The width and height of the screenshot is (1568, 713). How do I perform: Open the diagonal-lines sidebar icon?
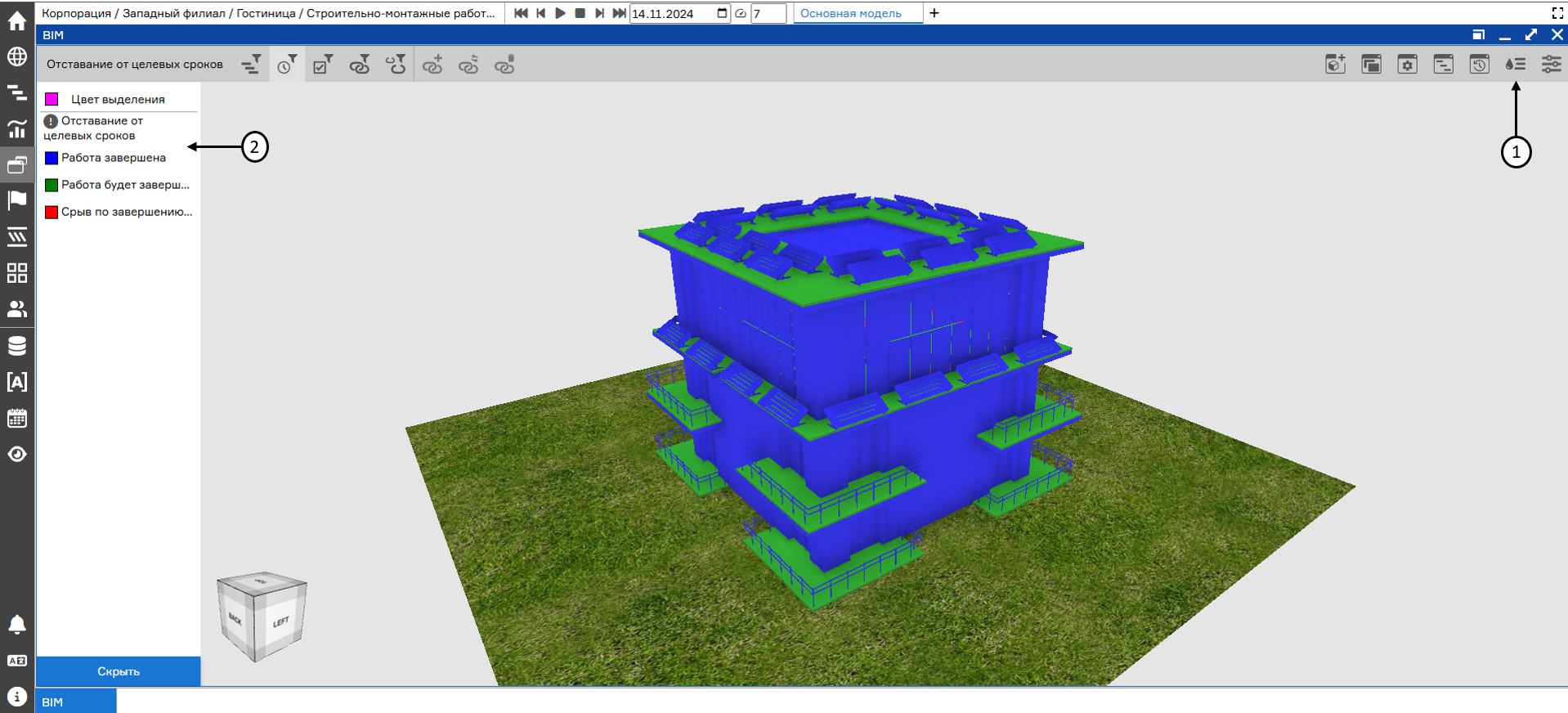tap(17, 236)
